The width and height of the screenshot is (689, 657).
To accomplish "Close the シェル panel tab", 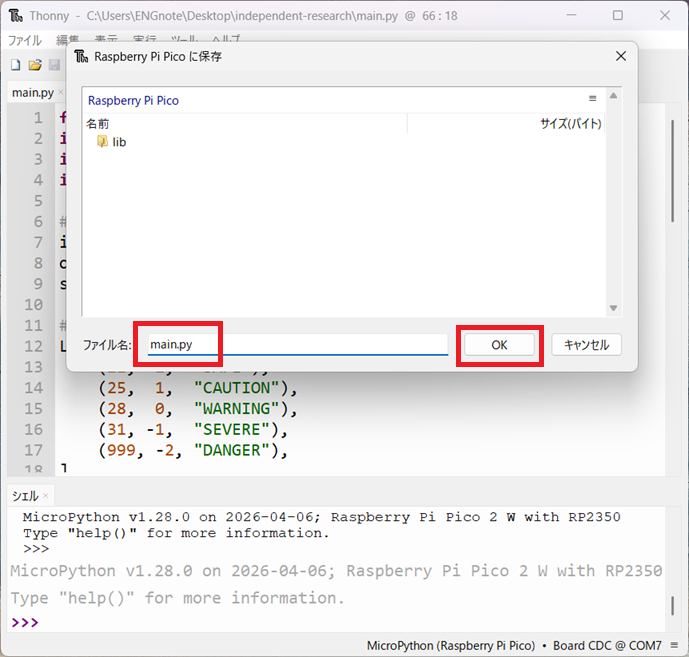I will tap(46, 496).
